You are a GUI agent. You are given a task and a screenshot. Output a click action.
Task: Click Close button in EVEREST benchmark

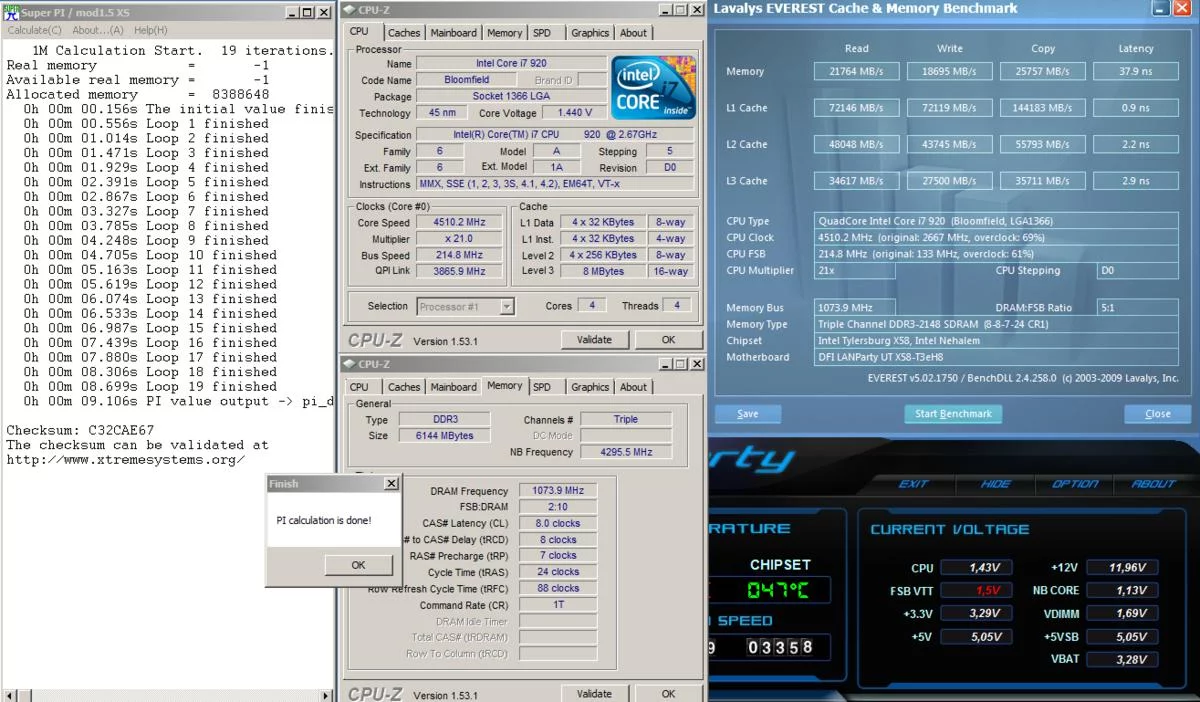tap(1158, 413)
